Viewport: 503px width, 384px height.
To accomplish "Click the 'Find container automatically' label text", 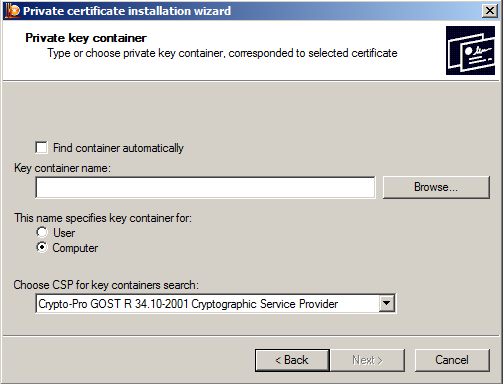I will (118, 148).
